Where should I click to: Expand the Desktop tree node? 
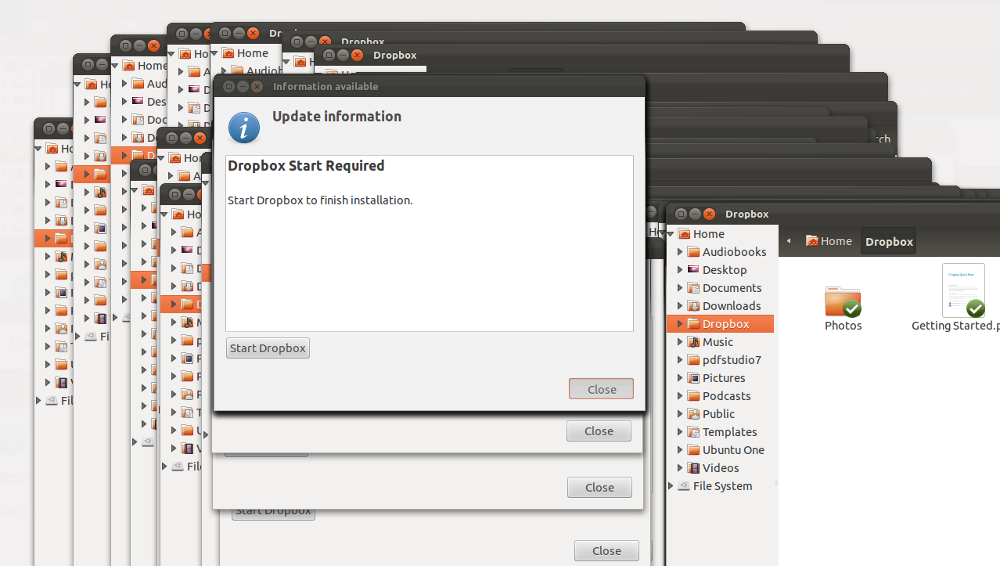pyautogui.click(x=680, y=270)
